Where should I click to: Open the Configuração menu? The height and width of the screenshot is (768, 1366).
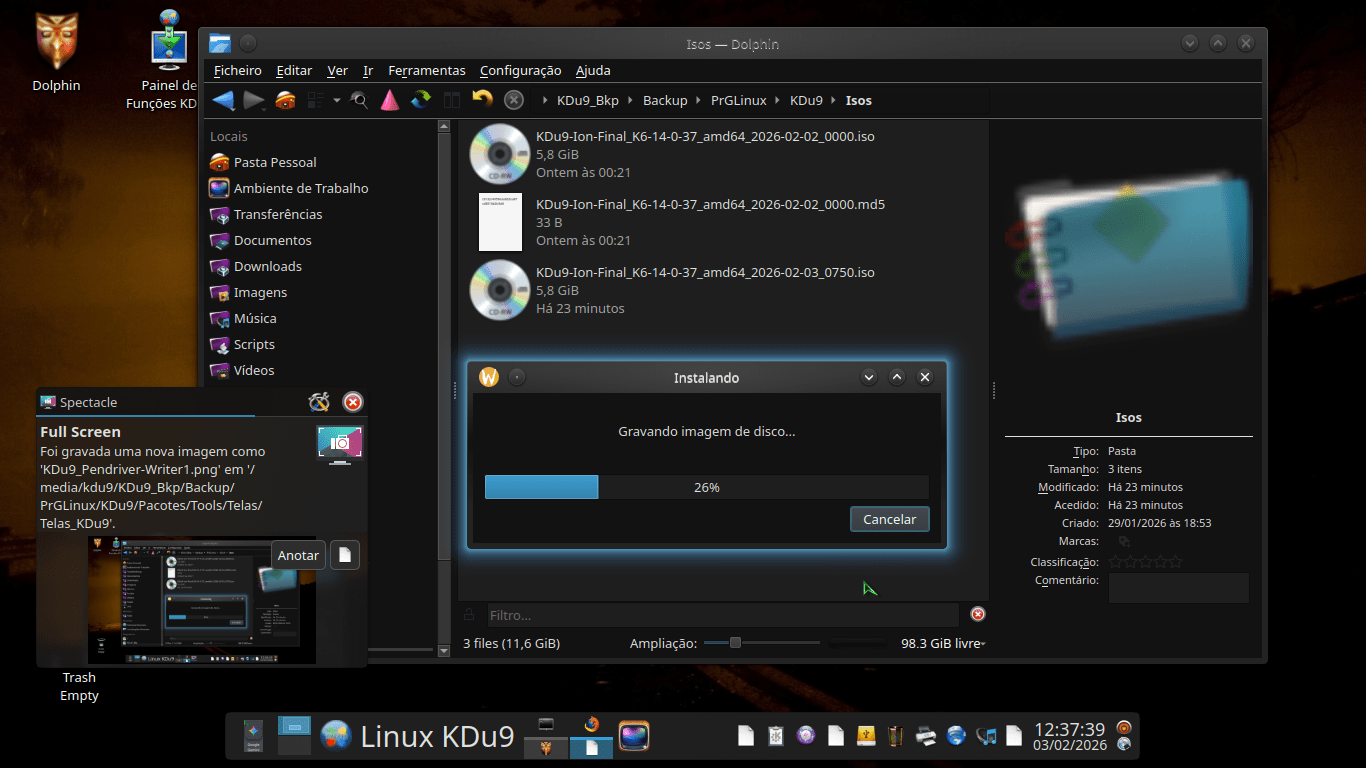(520, 70)
